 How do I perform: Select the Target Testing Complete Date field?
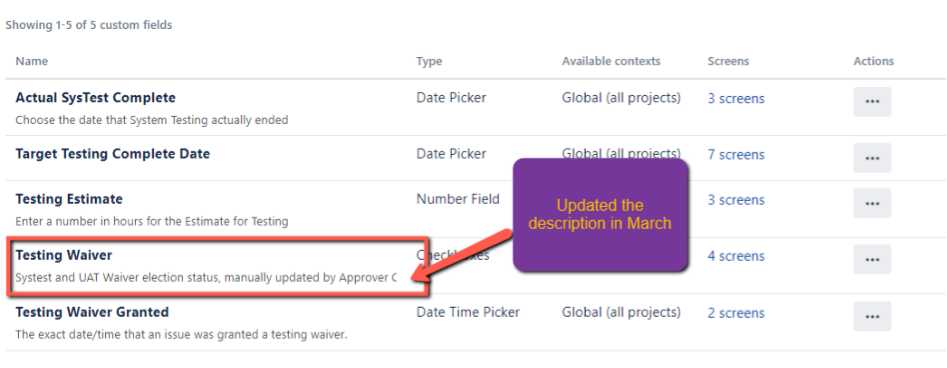(x=112, y=154)
